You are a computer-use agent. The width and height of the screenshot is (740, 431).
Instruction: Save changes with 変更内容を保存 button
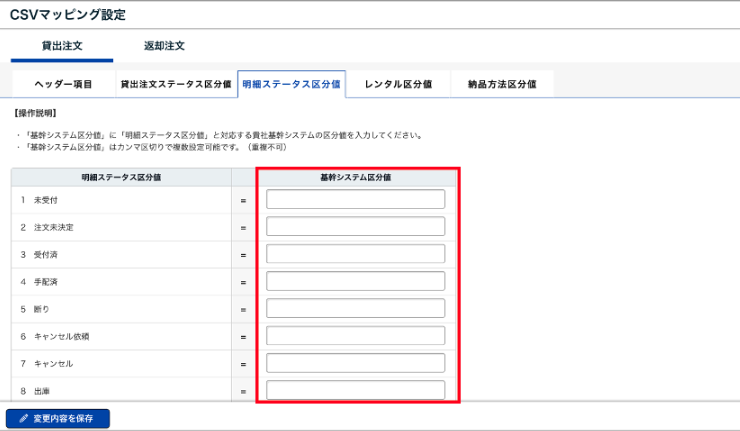tap(58, 418)
